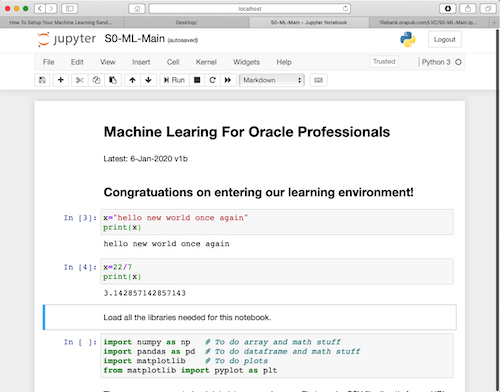Viewport: 500px width, 392px height.
Task: Open the Help menu
Action: click(x=284, y=62)
